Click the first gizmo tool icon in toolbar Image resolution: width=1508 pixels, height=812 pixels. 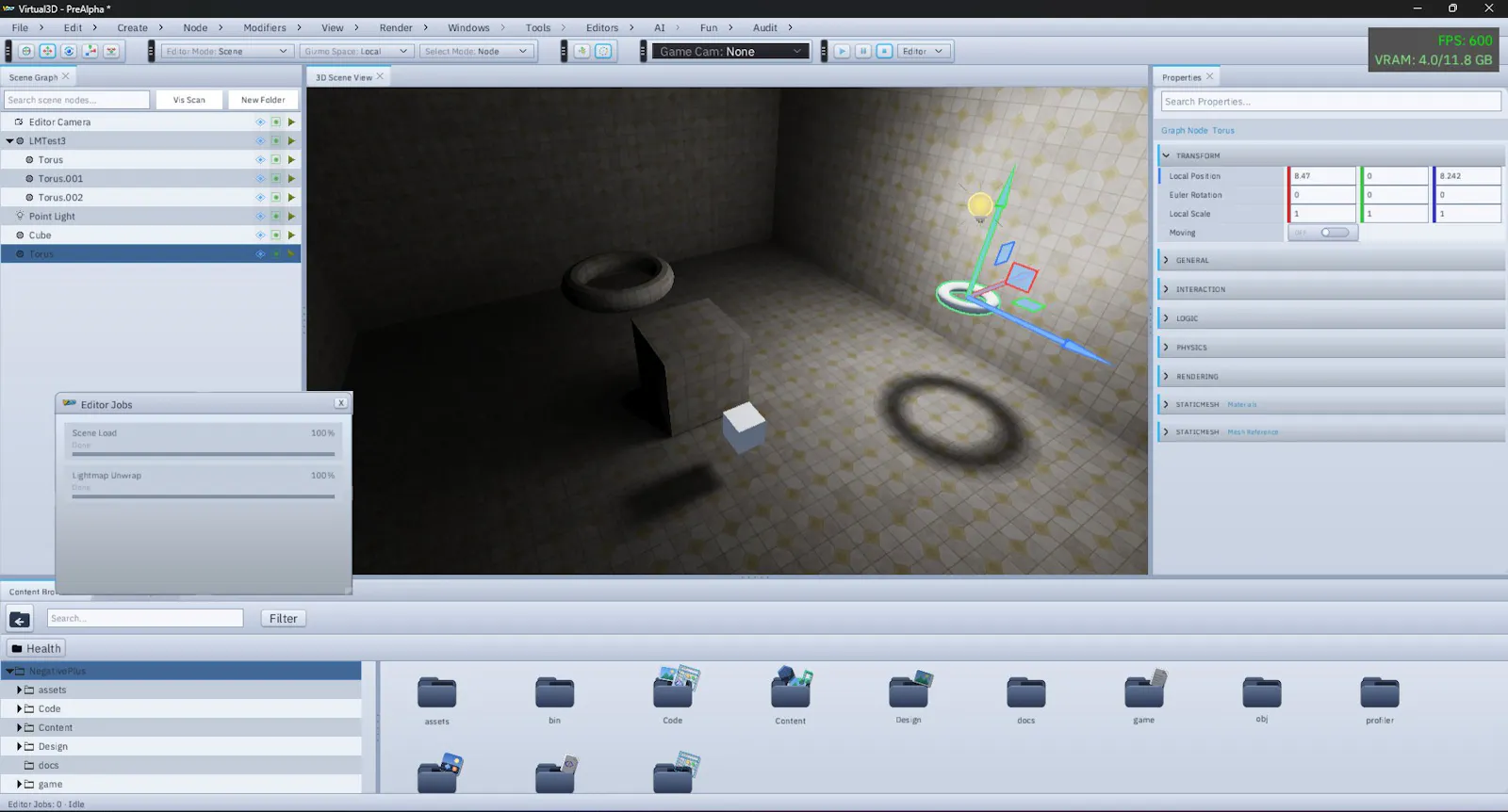tap(26, 51)
